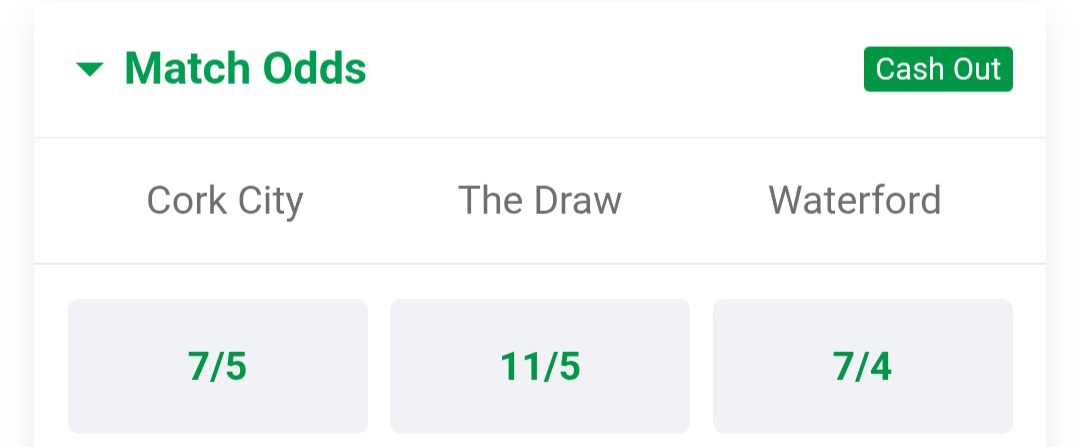1080x447 pixels.
Task: Add the 7/4 price to betslip
Action: pyautogui.click(x=862, y=366)
